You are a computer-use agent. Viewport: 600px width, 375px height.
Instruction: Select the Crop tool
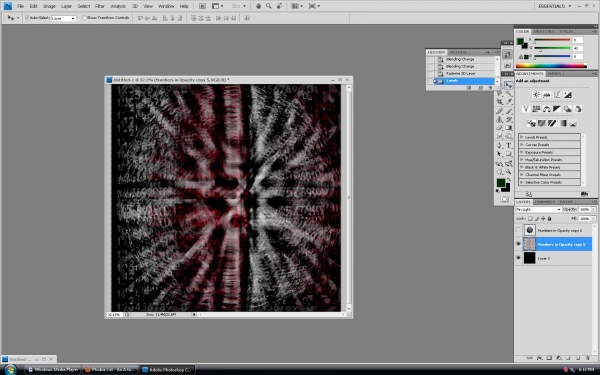coord(499,101)
